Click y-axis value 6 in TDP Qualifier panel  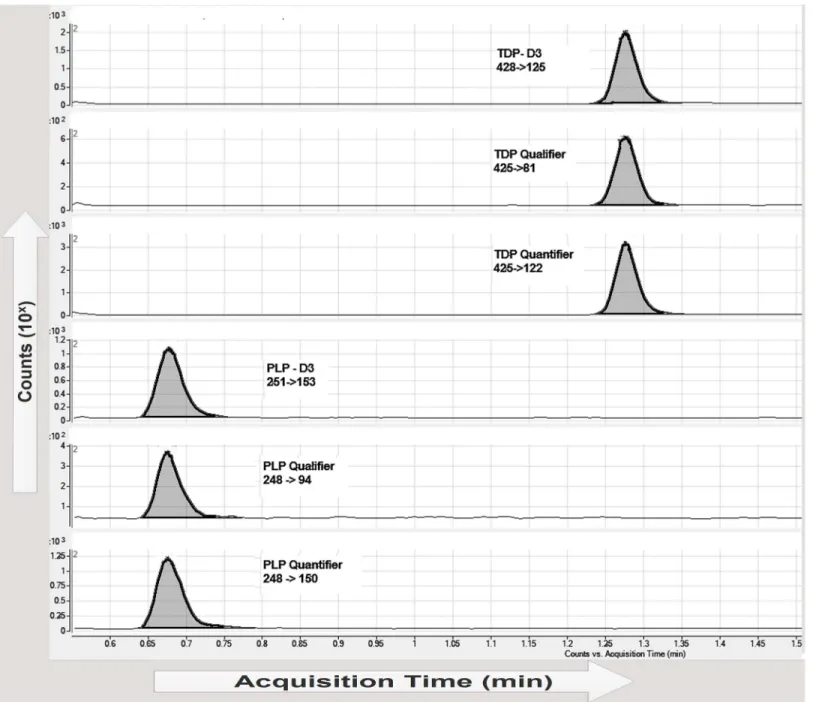pyautogui.click(x=63, y=139)
